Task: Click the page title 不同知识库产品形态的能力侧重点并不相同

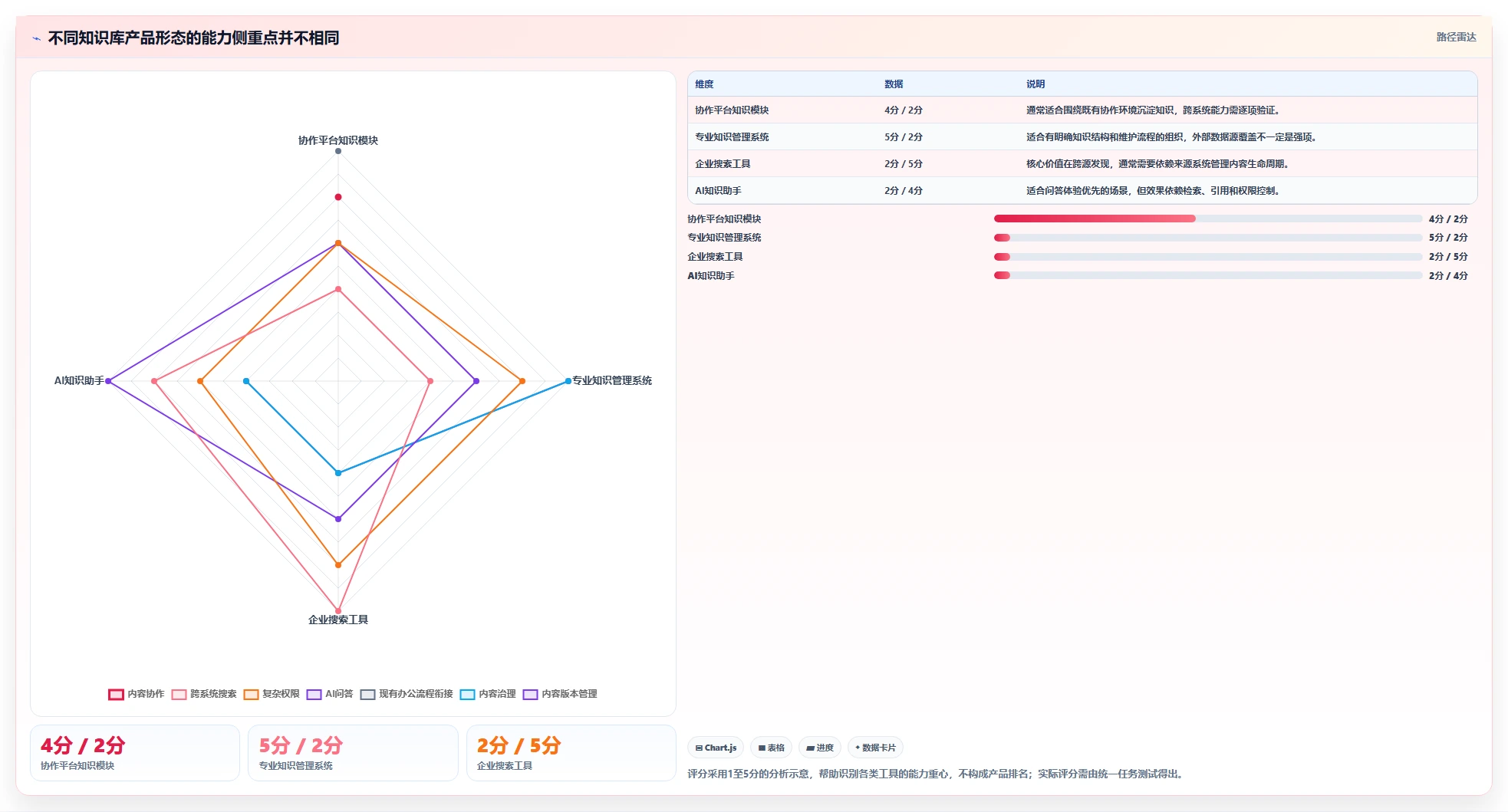Action: [x=193, y=38]
